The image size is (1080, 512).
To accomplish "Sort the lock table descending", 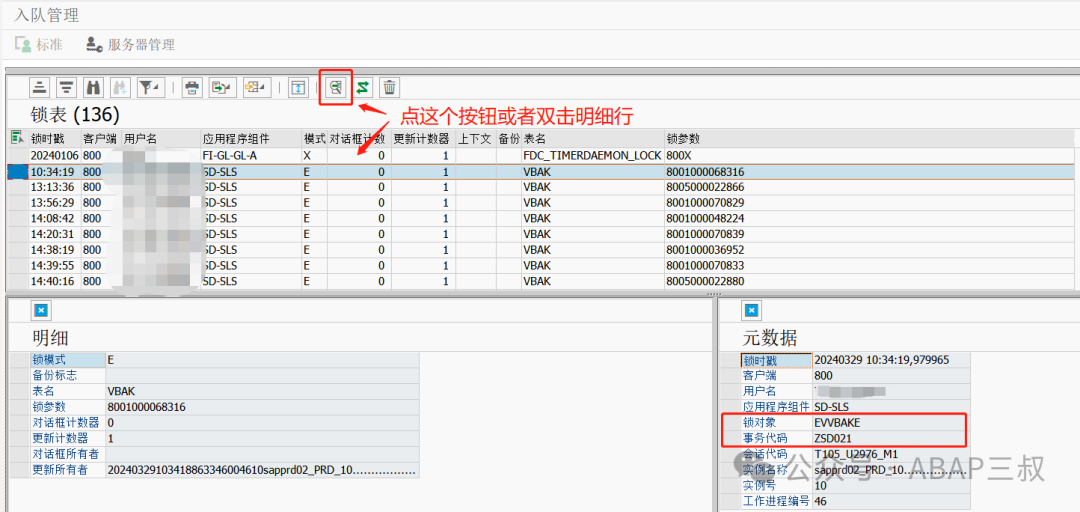I will 66,88.
